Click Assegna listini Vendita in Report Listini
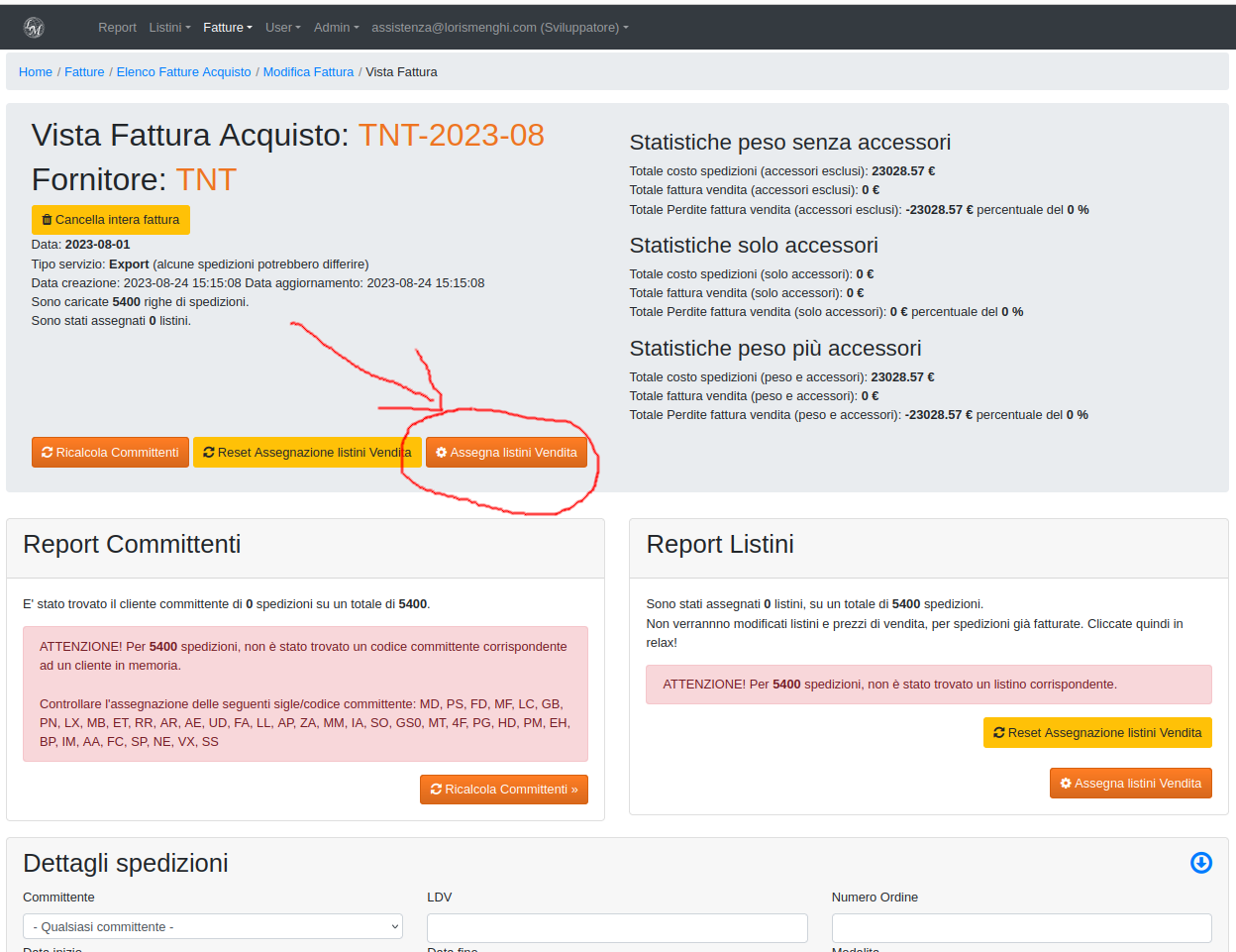Image resolution: width=1236 pixels, height=952 pixels. [x=1130, y=784]
